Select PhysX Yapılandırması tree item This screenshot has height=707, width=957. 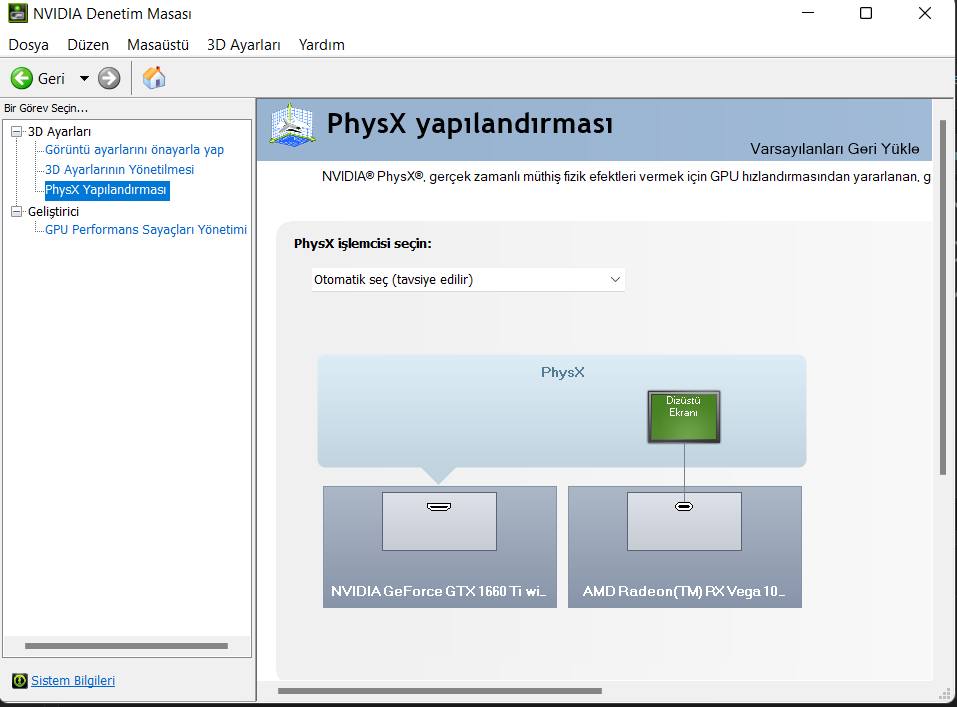click(106, 190)
